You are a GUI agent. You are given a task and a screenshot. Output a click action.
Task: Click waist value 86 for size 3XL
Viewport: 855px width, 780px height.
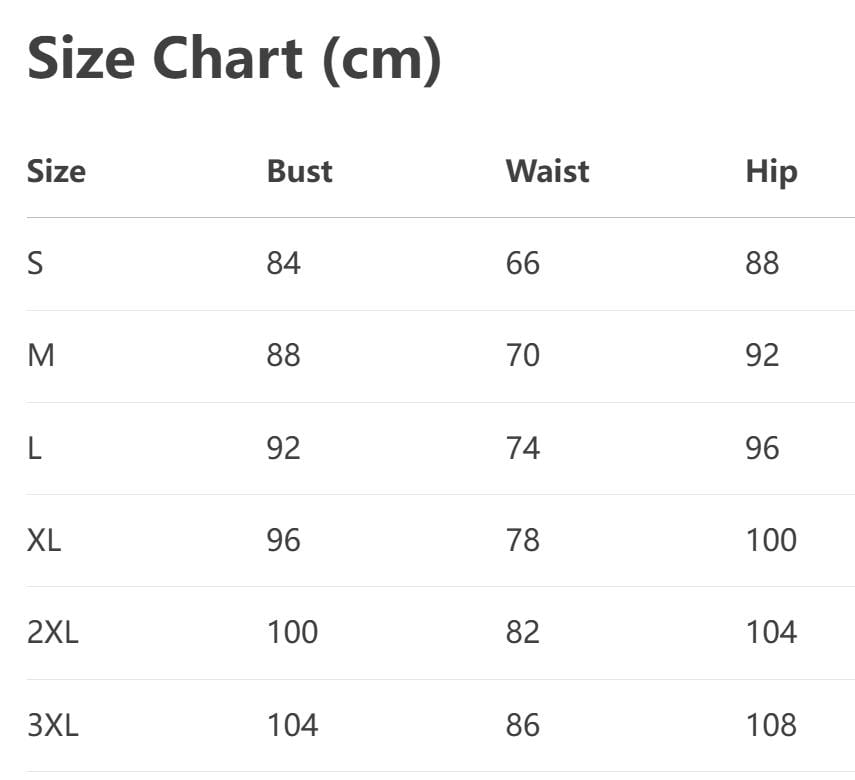pos(522,724)
